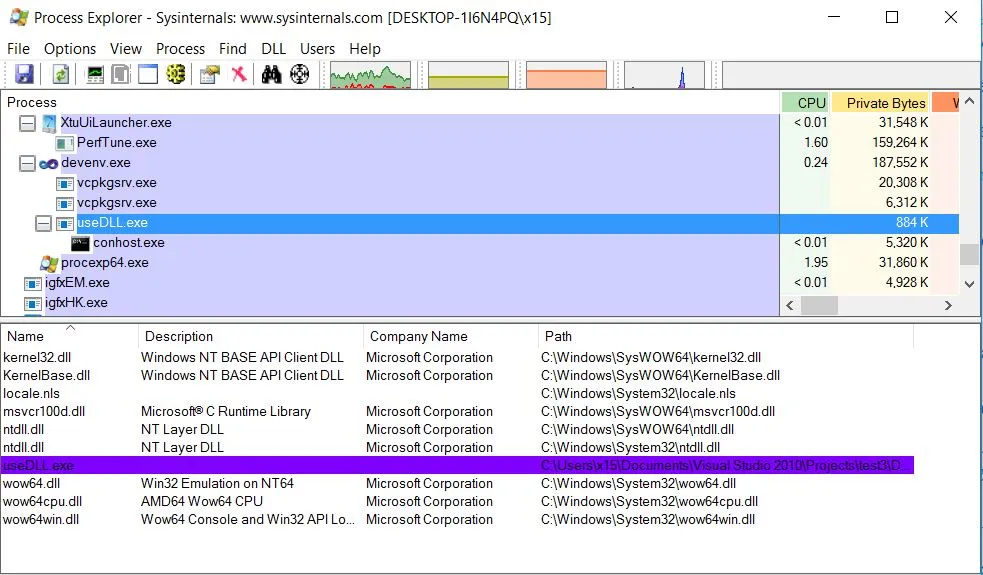Viewport: 983px width, 575px height.
Task: Click the CPU usage history graph
Action: point(371,75)
